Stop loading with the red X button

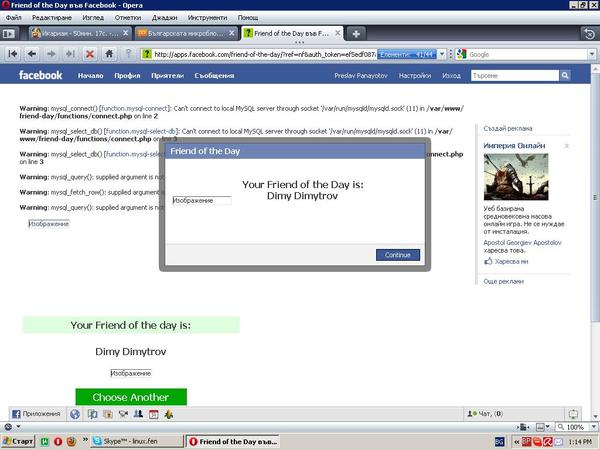tap(90, 54)
